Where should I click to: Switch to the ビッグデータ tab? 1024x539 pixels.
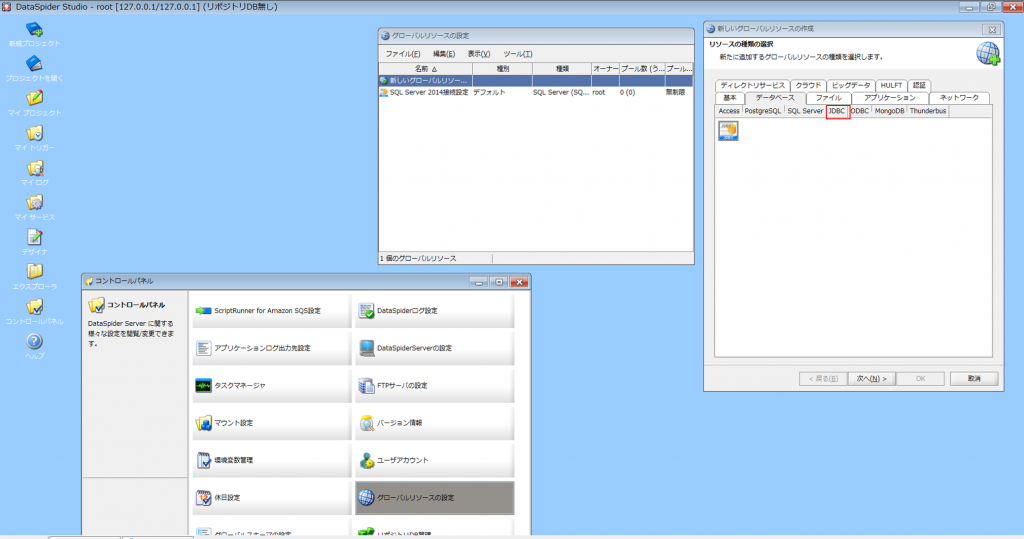click(851, 86)
